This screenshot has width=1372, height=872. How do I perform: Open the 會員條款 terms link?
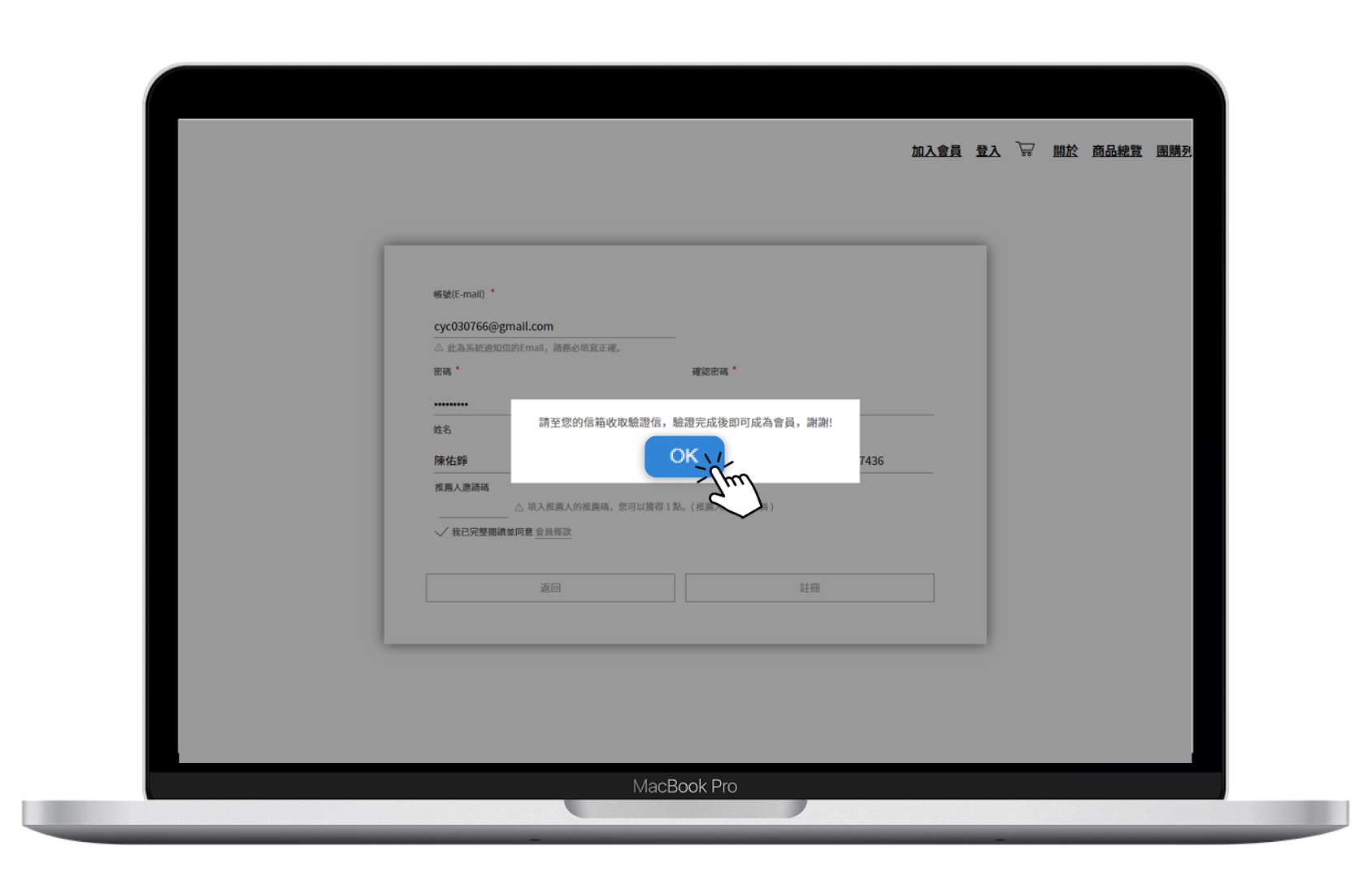(554, 532)
